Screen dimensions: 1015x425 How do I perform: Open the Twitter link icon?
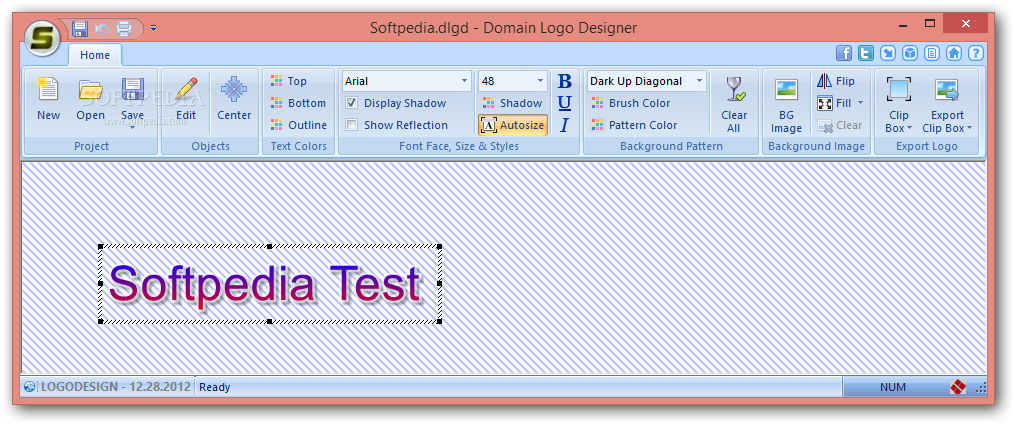[x=866, y=53]
